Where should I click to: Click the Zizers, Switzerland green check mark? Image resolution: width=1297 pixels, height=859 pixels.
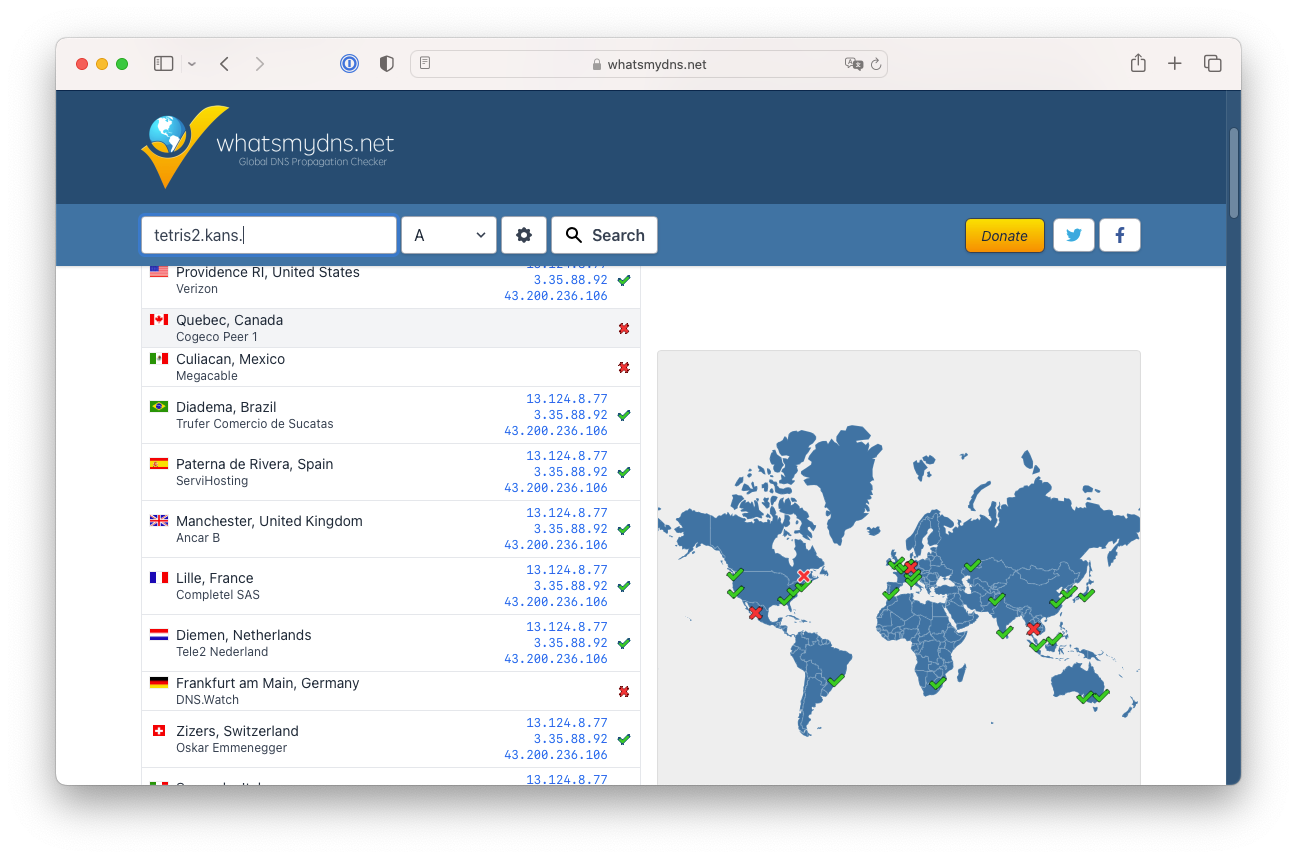(x=624, y=739)
